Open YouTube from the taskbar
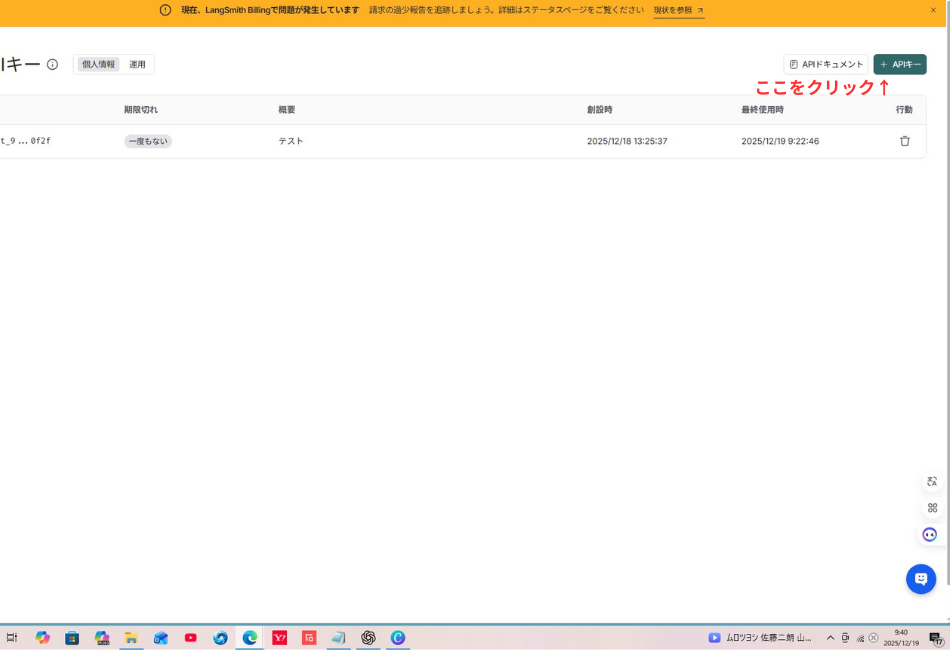Image resolution: width=950 pixels, height=650 pixels. 190,637
